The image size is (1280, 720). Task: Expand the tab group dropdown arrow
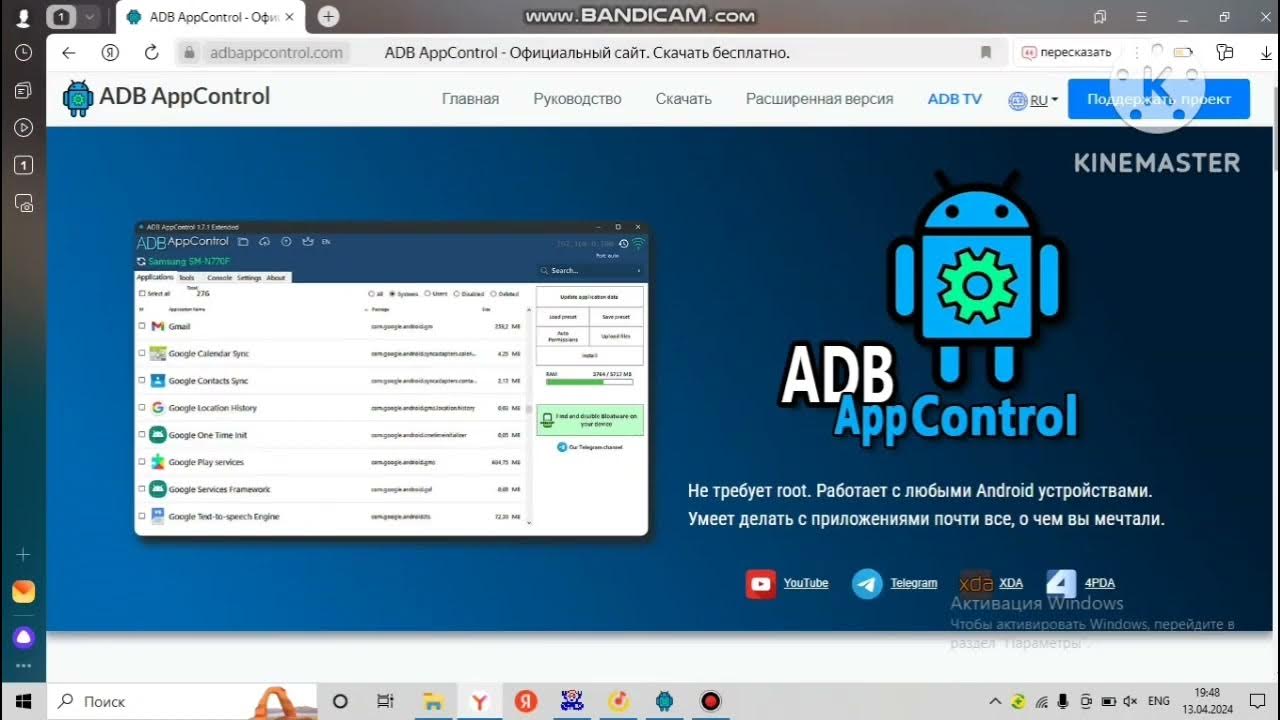pyautogui.click(x=89, y=17)
